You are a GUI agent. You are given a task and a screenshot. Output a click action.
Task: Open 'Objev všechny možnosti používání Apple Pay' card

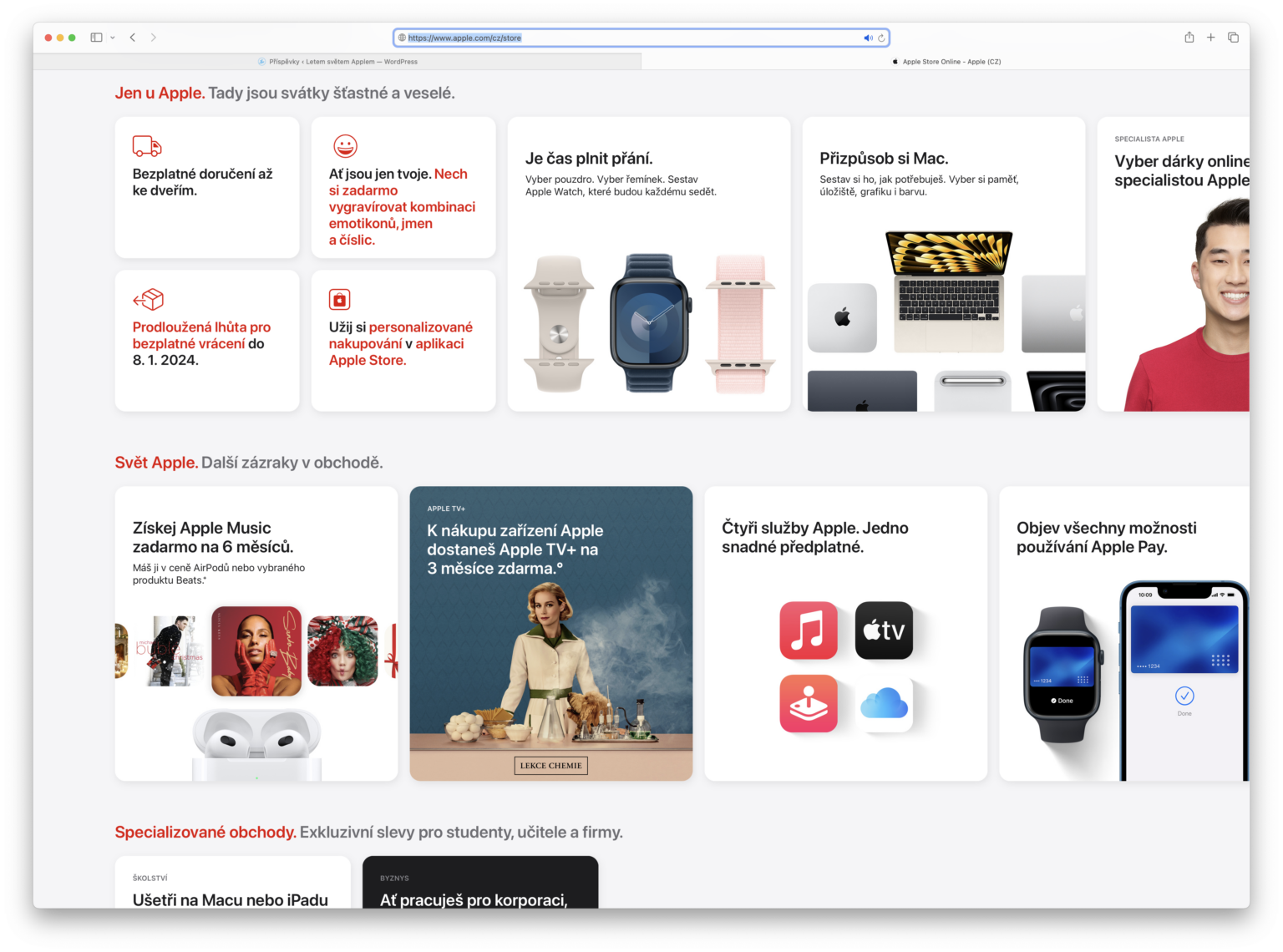pos(1124,634)
